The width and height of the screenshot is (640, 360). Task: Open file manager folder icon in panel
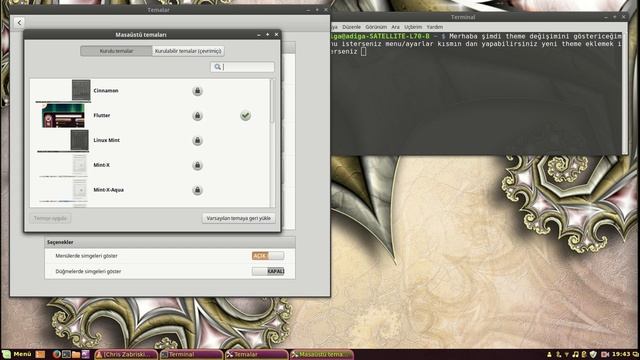(x=76, y=354)
